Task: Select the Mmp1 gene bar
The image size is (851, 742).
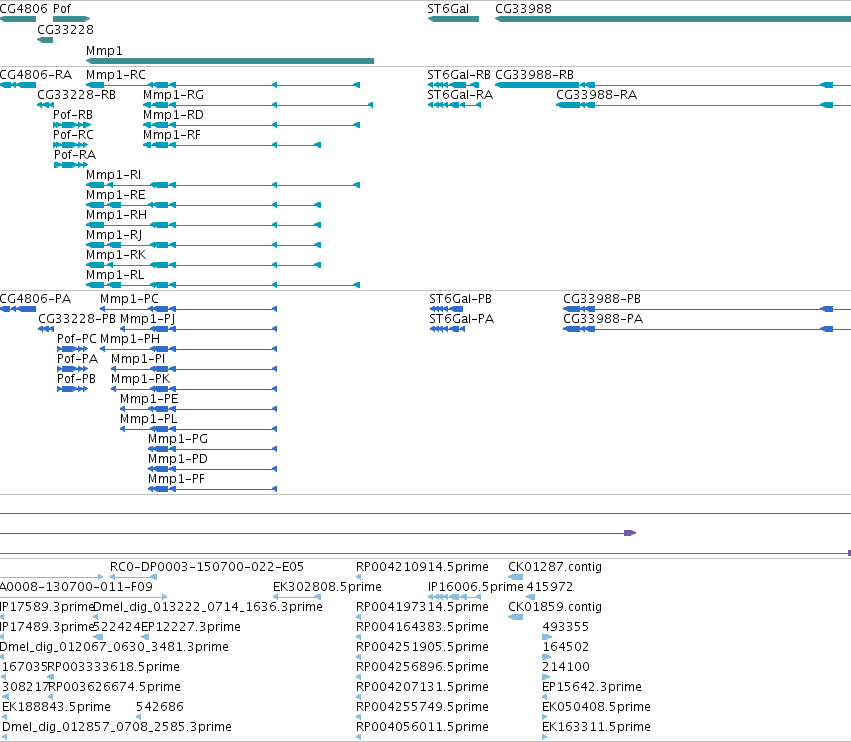Action: pos(230,61)
